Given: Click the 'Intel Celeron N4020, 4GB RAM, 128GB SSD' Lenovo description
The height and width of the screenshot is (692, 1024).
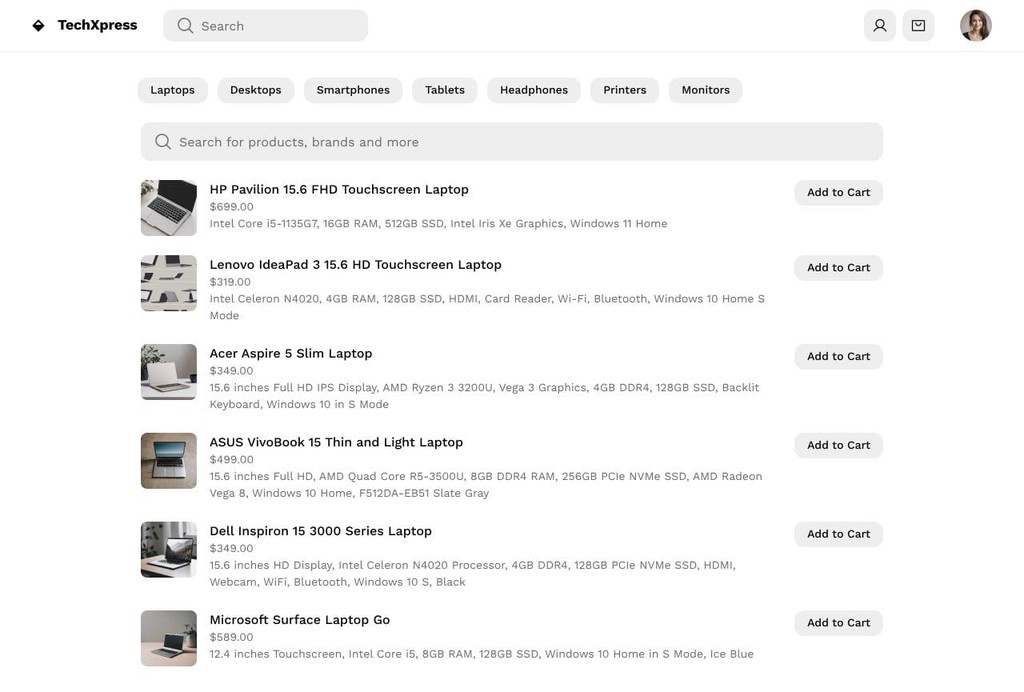Looking at the screenshot, I should tap(487, 307).
